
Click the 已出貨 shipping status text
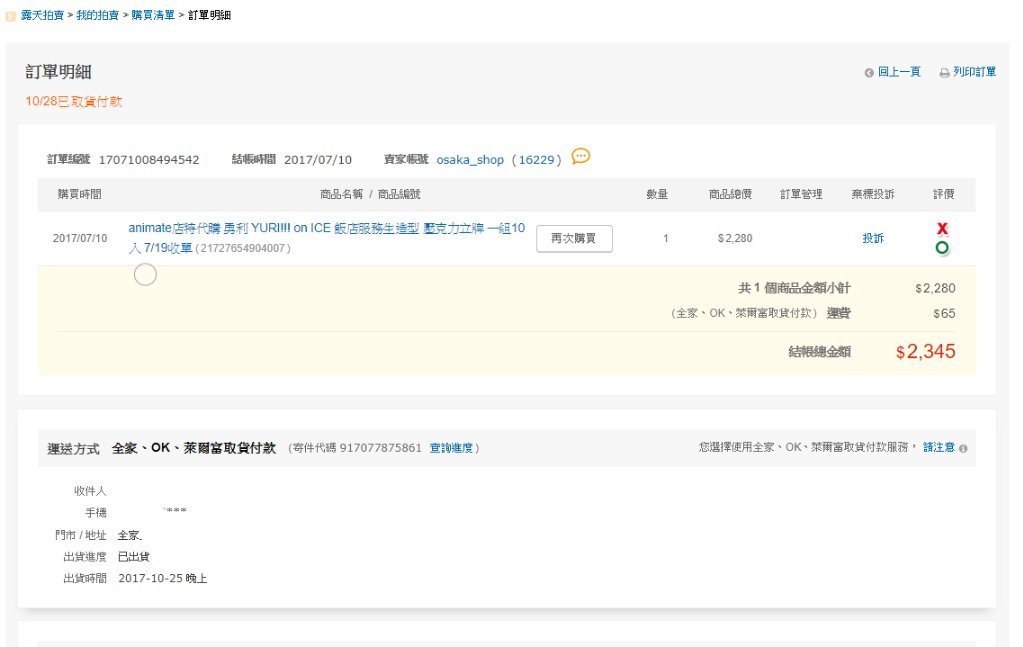(x=134, y=557)
